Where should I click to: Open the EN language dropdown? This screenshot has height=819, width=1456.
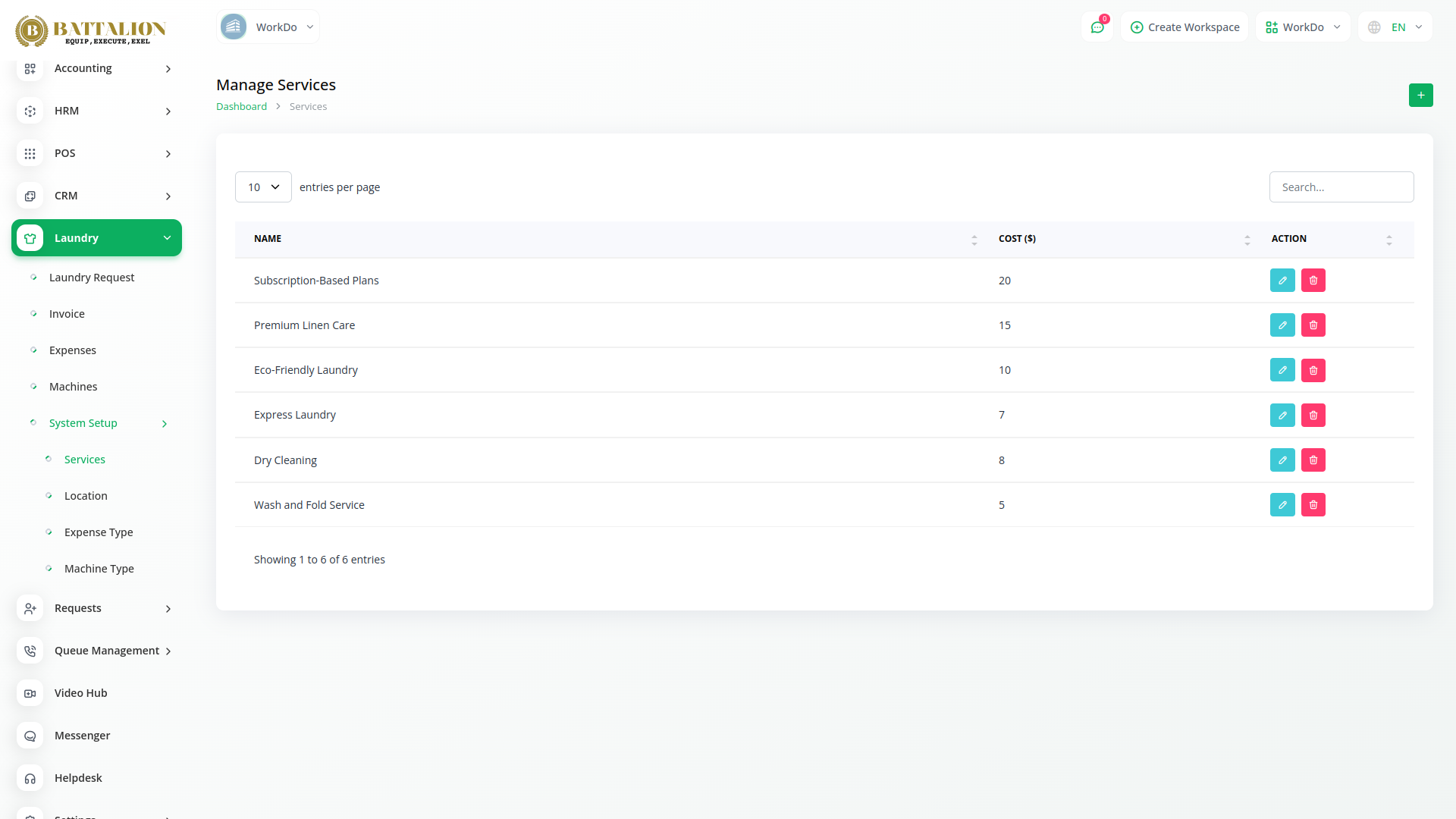1396,27
